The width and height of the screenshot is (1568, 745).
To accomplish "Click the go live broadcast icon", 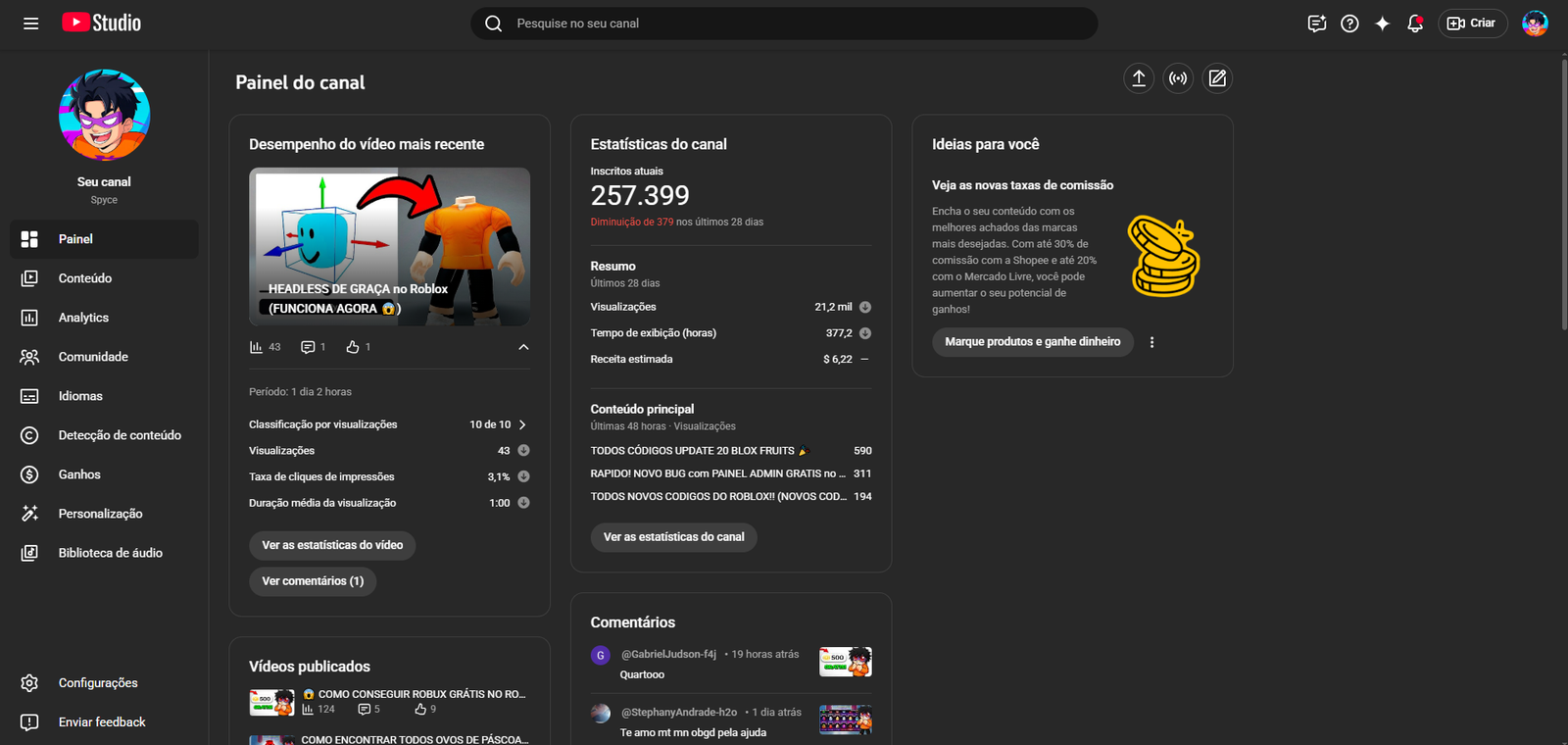I will [1178, 78].
